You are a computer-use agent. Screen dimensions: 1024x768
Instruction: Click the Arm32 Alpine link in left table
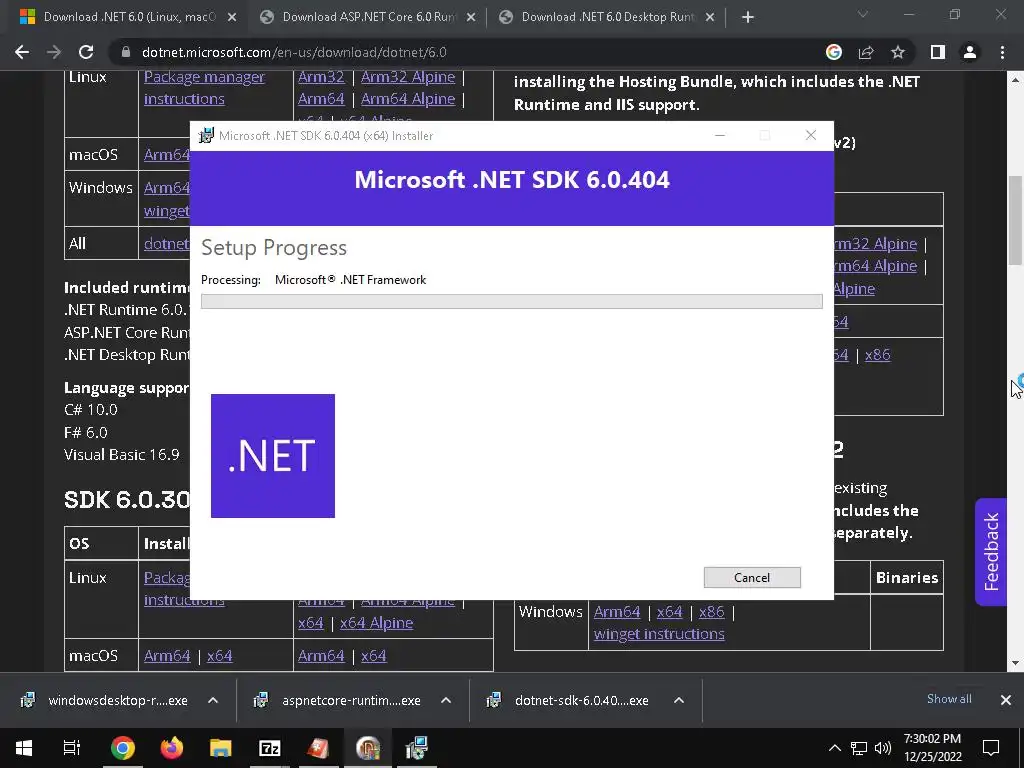coord(408,76)
